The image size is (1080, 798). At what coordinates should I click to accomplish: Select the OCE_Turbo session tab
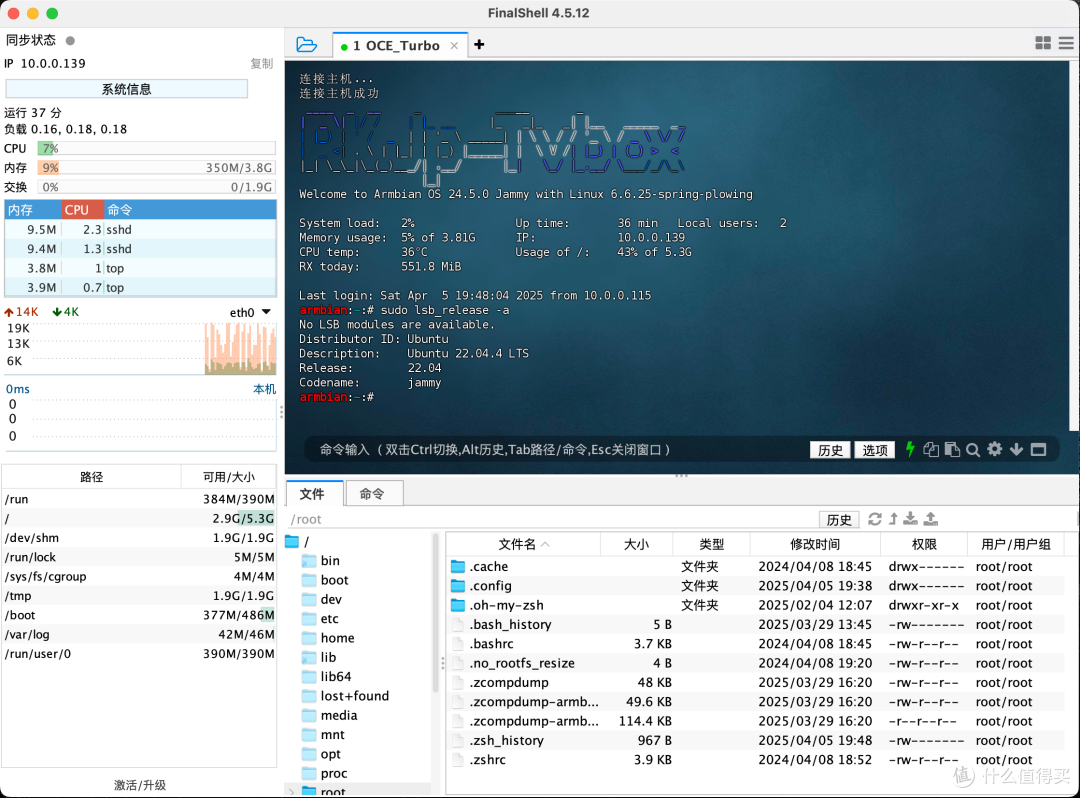pos(396,45)
